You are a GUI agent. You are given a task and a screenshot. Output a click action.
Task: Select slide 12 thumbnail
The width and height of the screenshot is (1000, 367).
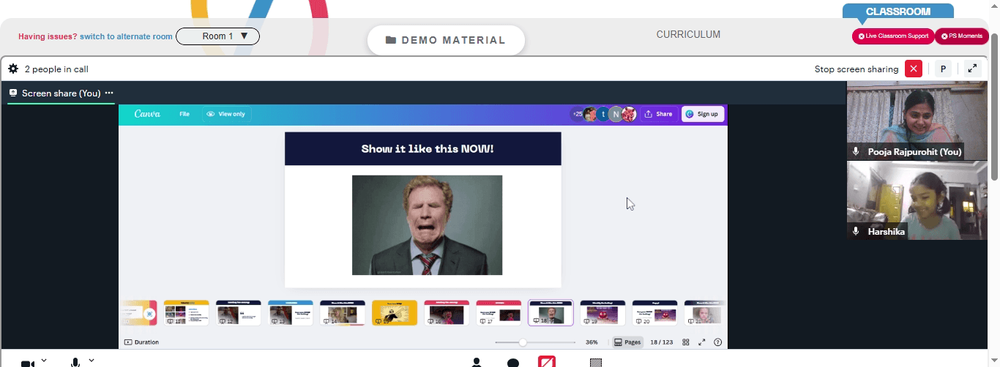pyautogui.click(x=239, y=313)
